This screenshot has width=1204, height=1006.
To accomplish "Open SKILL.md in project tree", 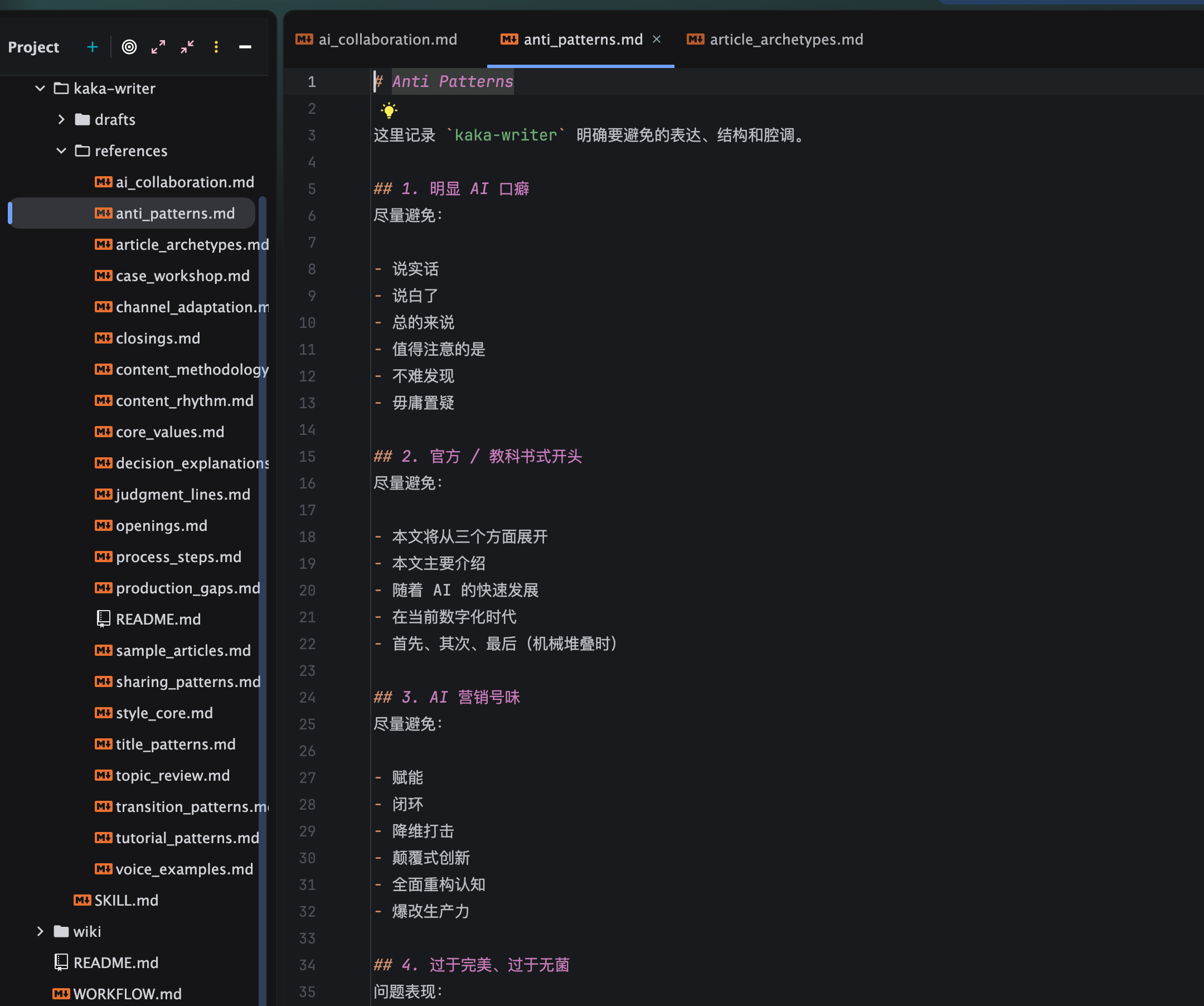I will pos(116,900).
